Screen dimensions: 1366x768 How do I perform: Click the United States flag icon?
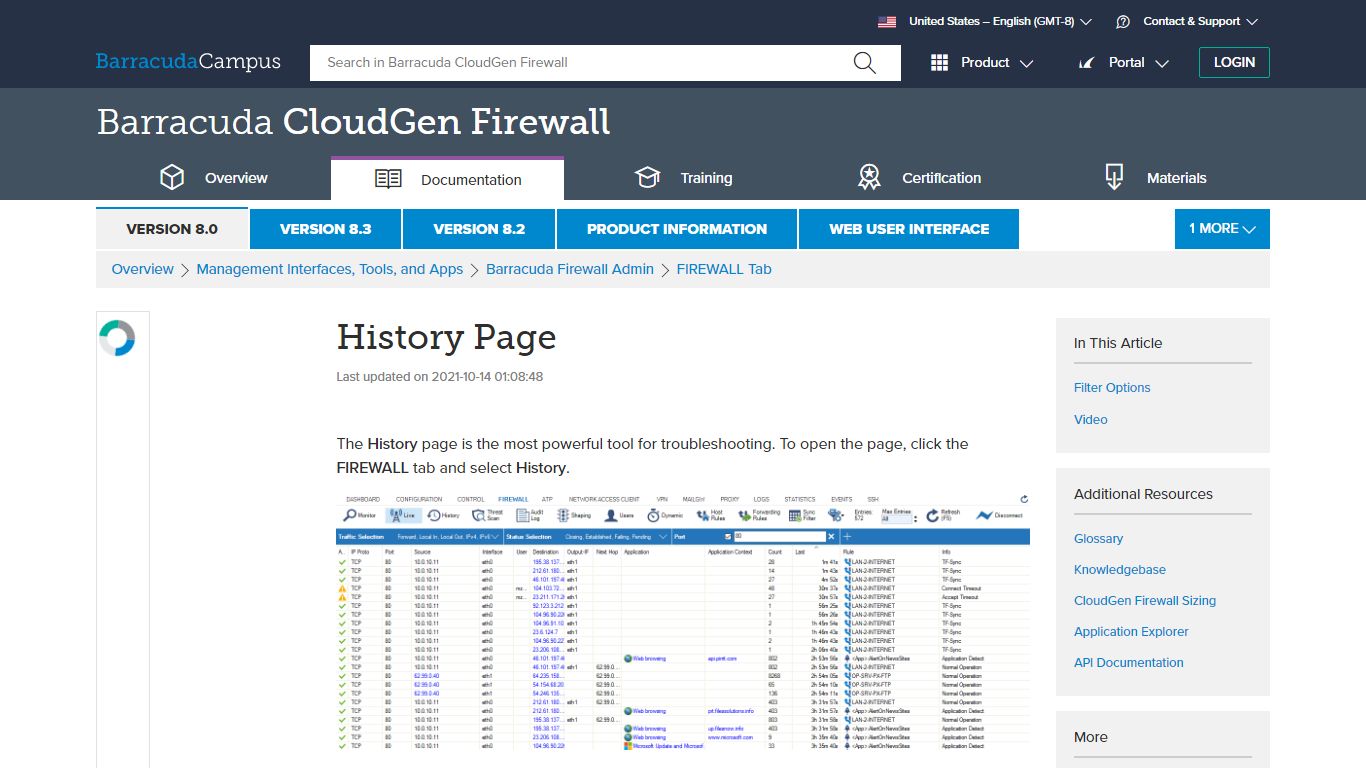point(887,21)
